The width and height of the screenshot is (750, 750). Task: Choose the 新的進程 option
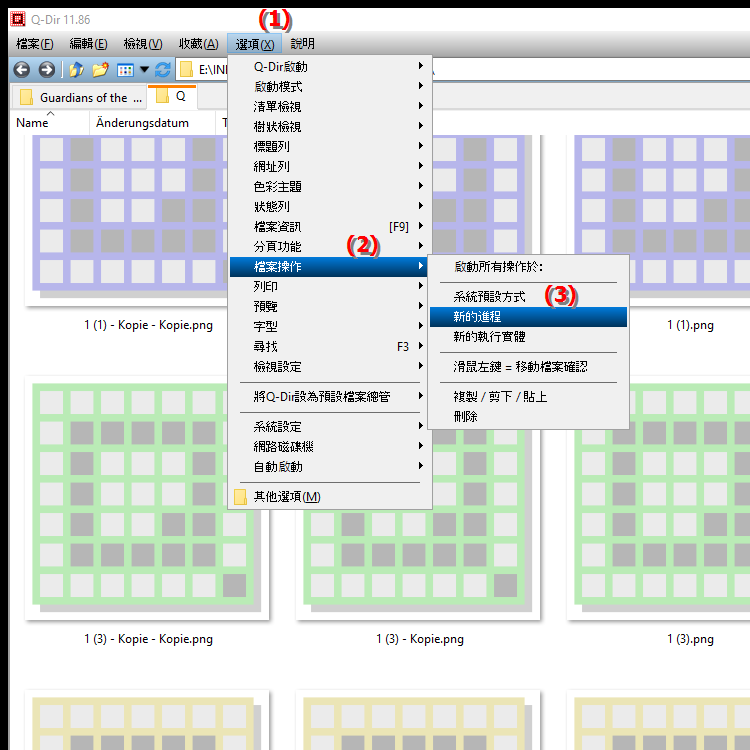click(528, 317)
